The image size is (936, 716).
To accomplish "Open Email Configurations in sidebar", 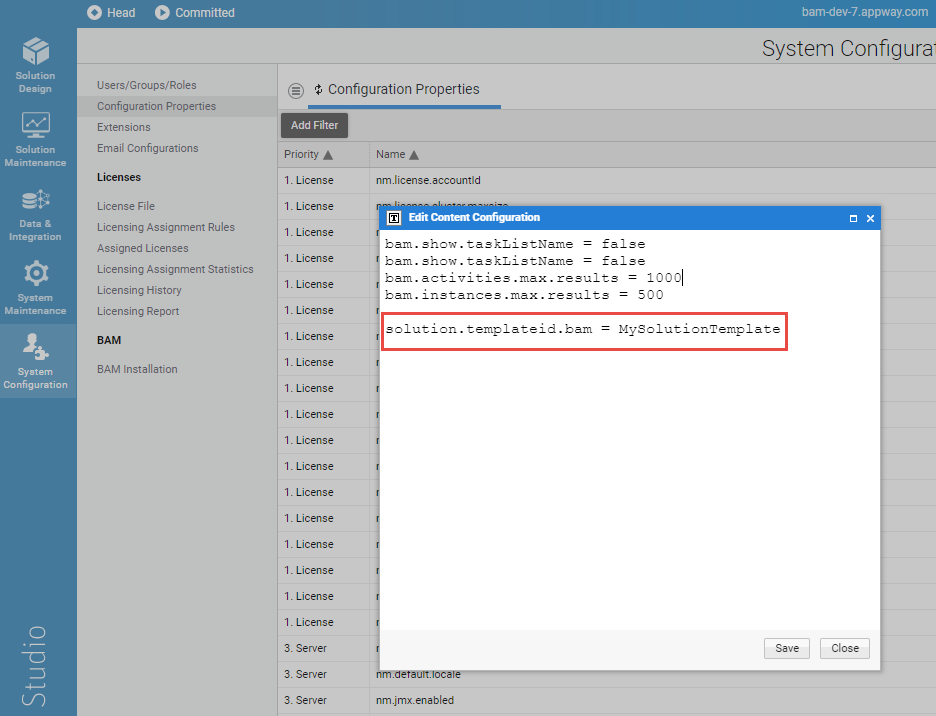I will (147, 148).
